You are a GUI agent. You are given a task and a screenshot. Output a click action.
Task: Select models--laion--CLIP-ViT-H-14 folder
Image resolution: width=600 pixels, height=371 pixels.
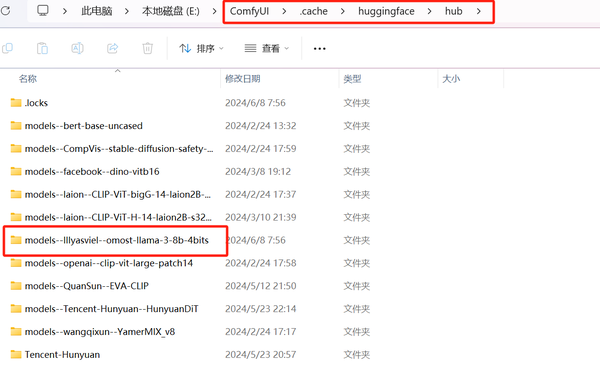118,218
